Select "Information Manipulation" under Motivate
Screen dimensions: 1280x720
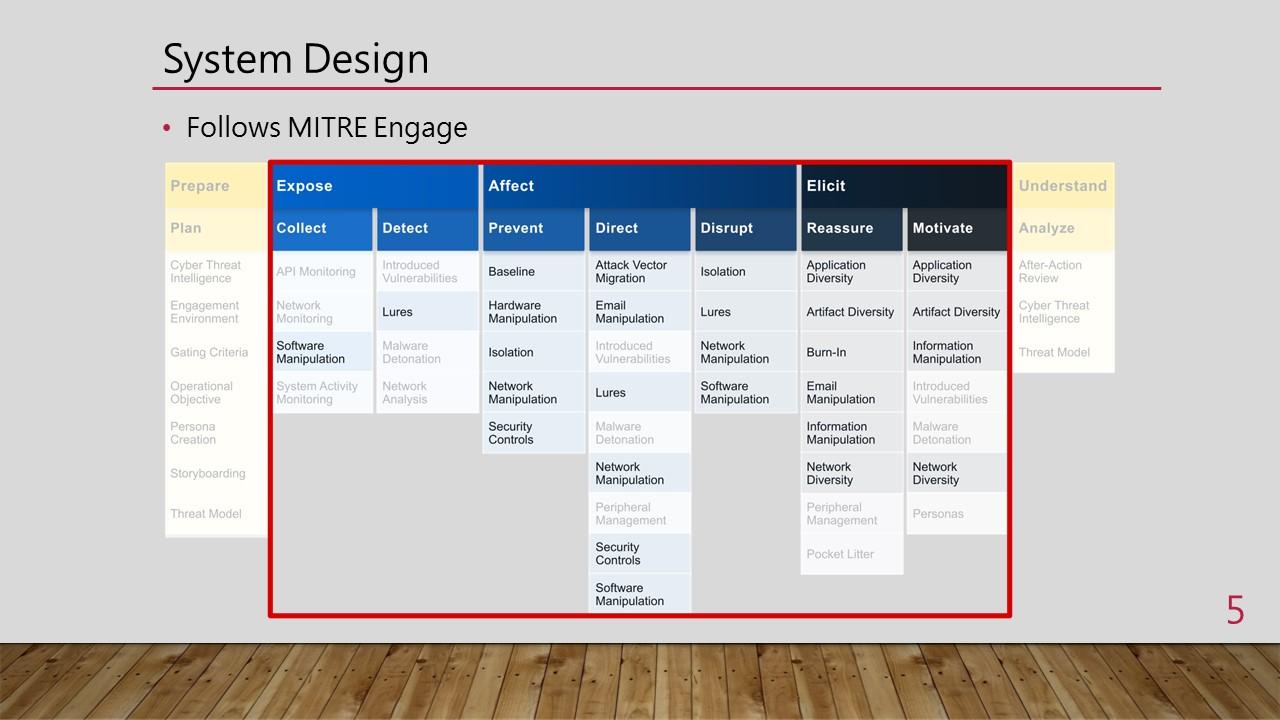[957, 353]
